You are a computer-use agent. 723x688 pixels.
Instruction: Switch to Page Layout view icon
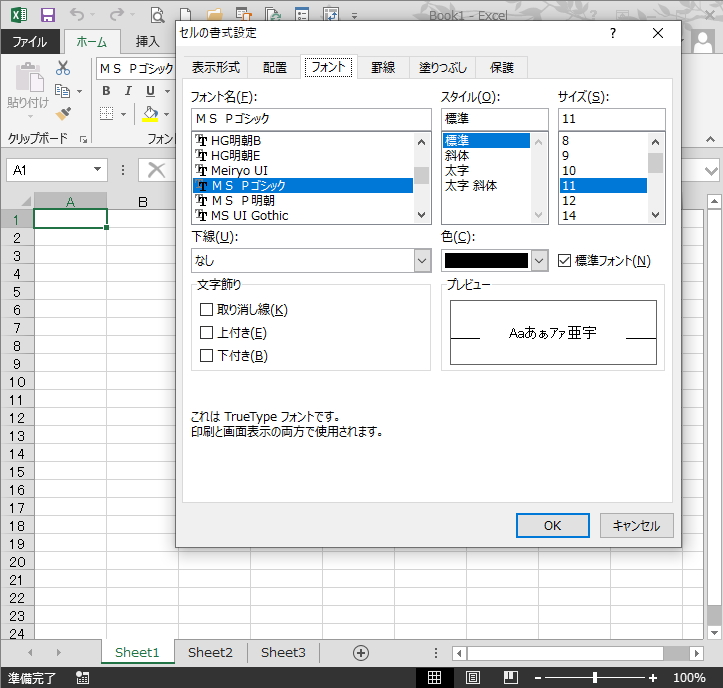473,677
